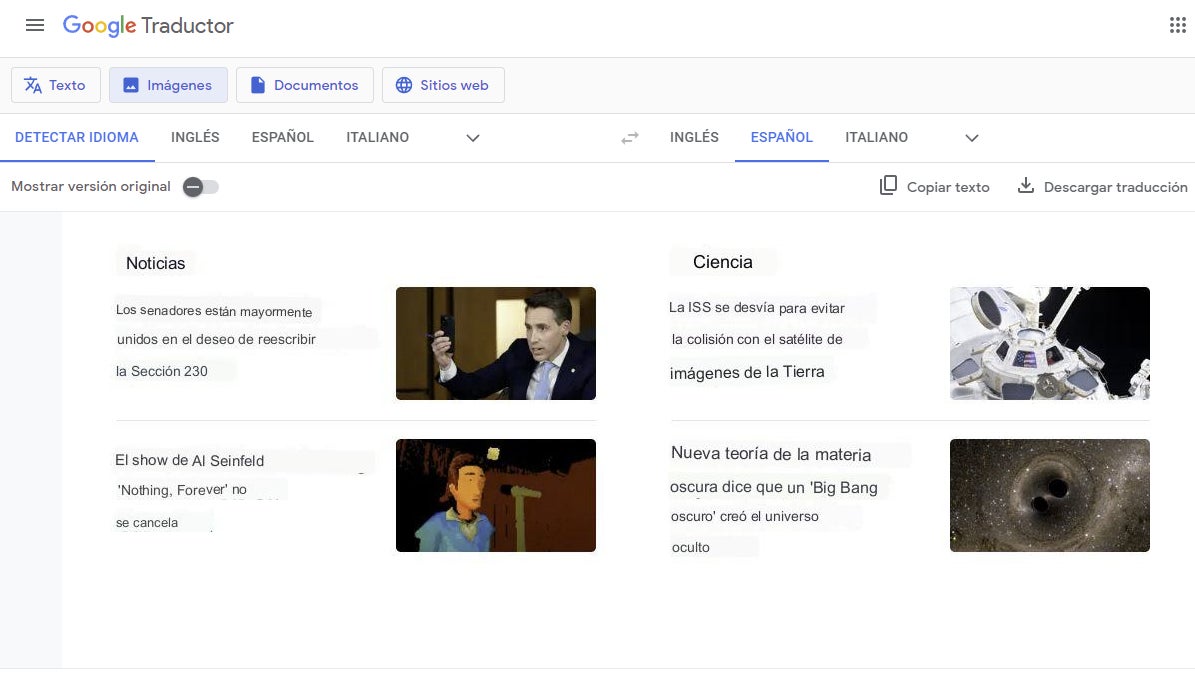The width and height of the screenshot is (1195, 673).
Task: Click the black hole image thumbnail
Action: [x=1049, y=495]
